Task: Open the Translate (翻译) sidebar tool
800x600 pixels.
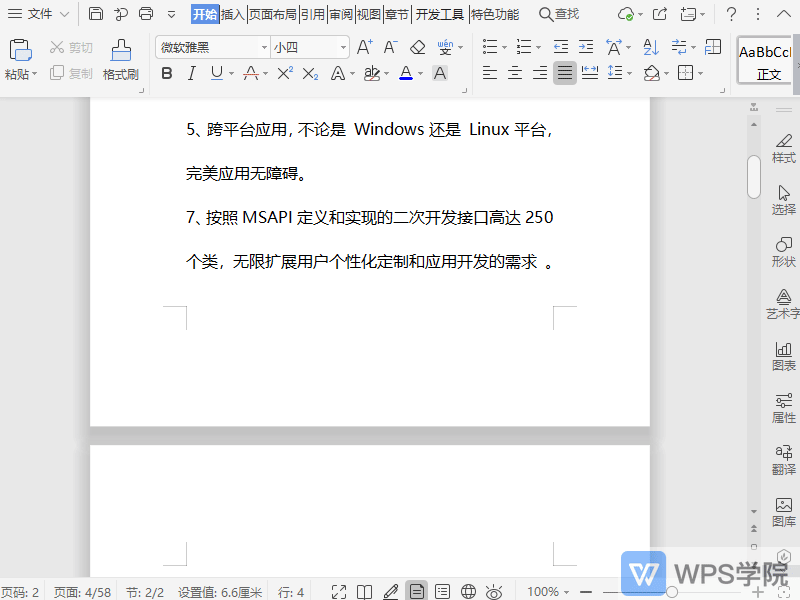Action: click(x=784, y=460)
